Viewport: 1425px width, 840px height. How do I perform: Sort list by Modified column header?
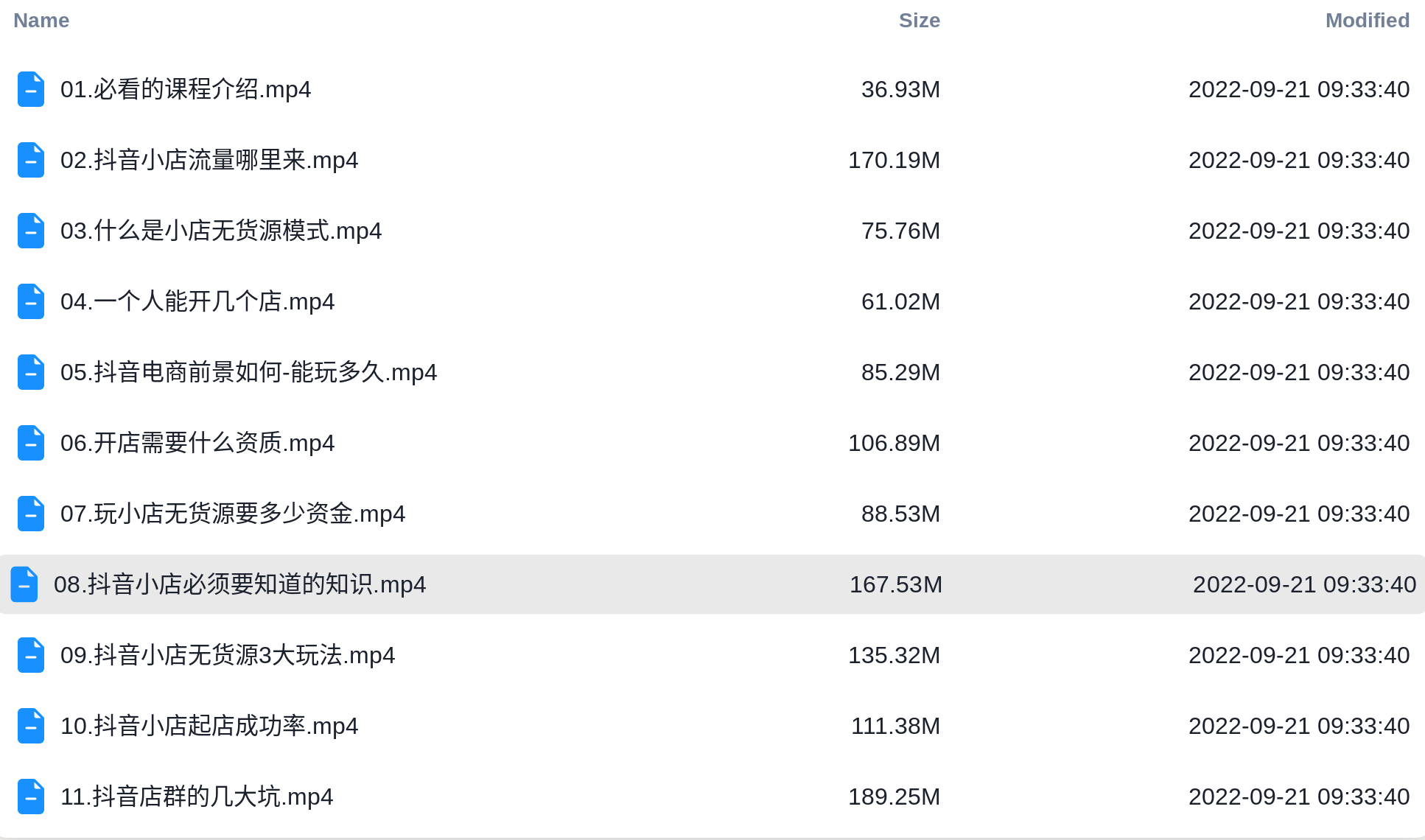[1367, 21]
